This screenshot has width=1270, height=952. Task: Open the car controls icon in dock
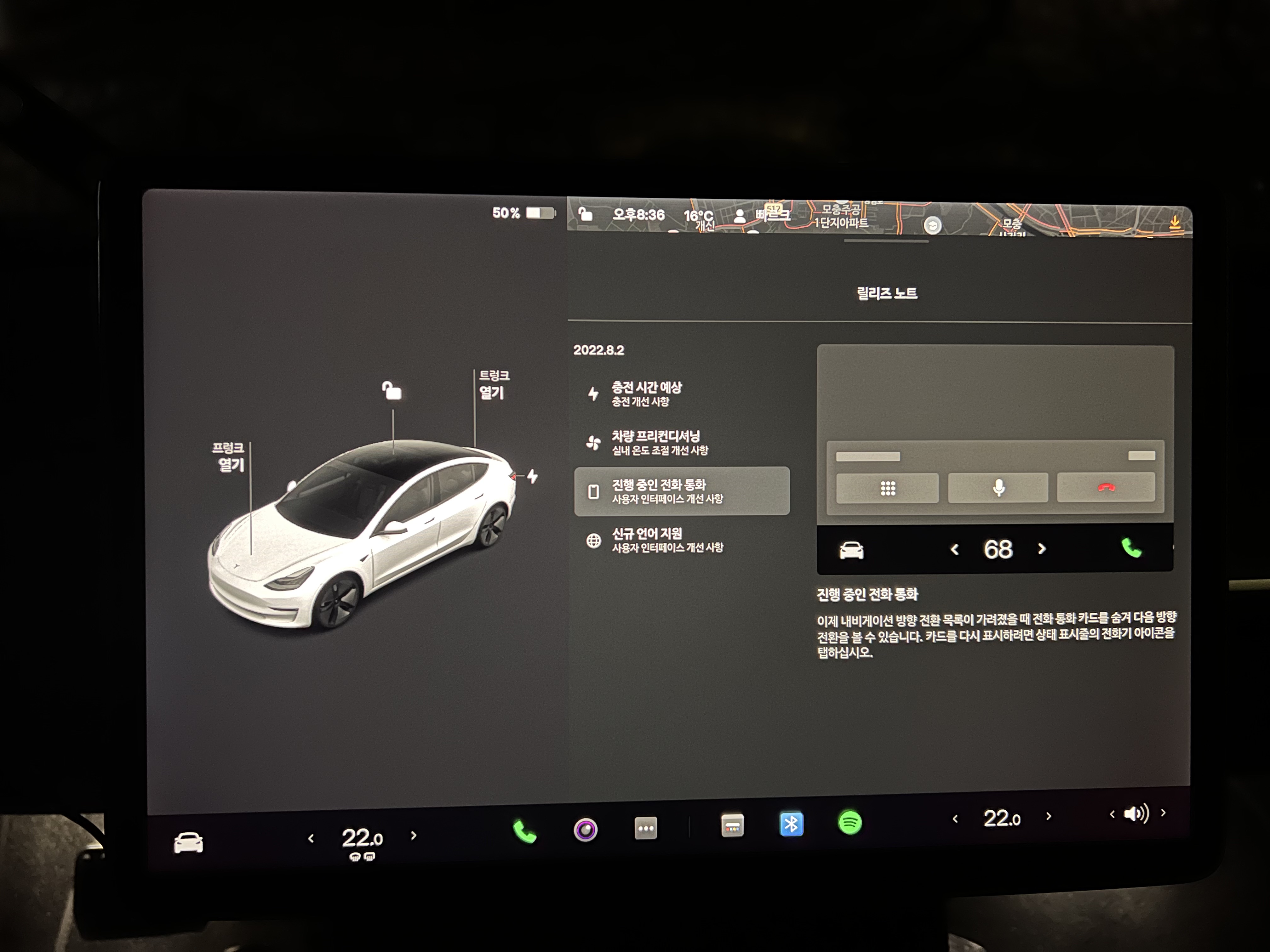[188, 843]
